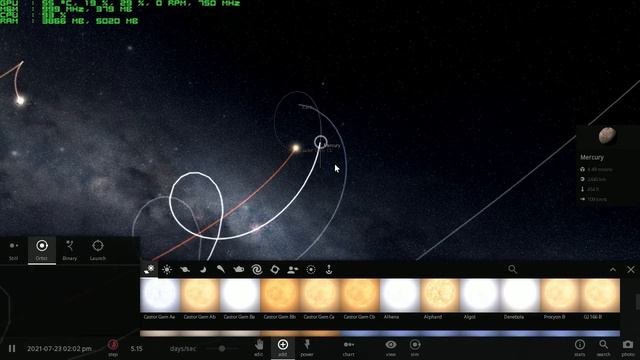Open the person figure category icon
640x360 pixels.
[293, 269]
